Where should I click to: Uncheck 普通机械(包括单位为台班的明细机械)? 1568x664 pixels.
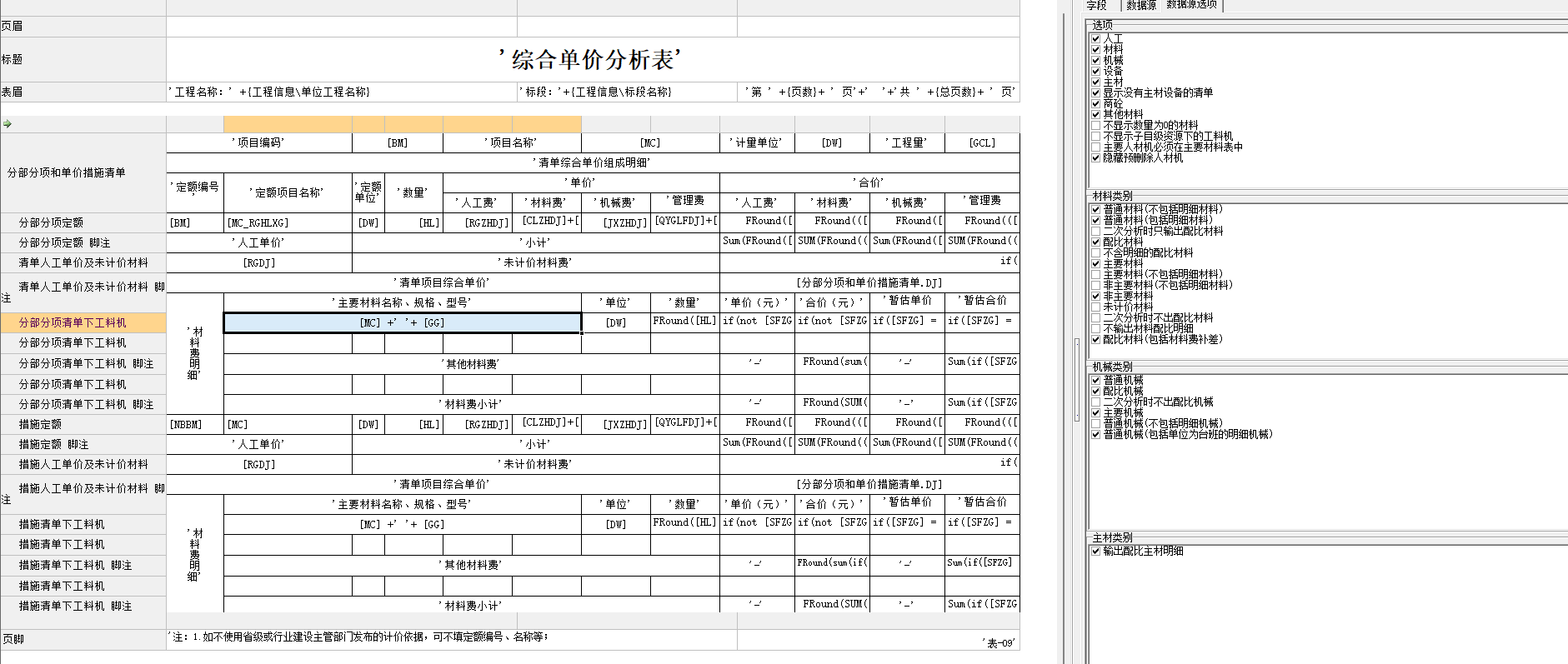coord(1095,434)
